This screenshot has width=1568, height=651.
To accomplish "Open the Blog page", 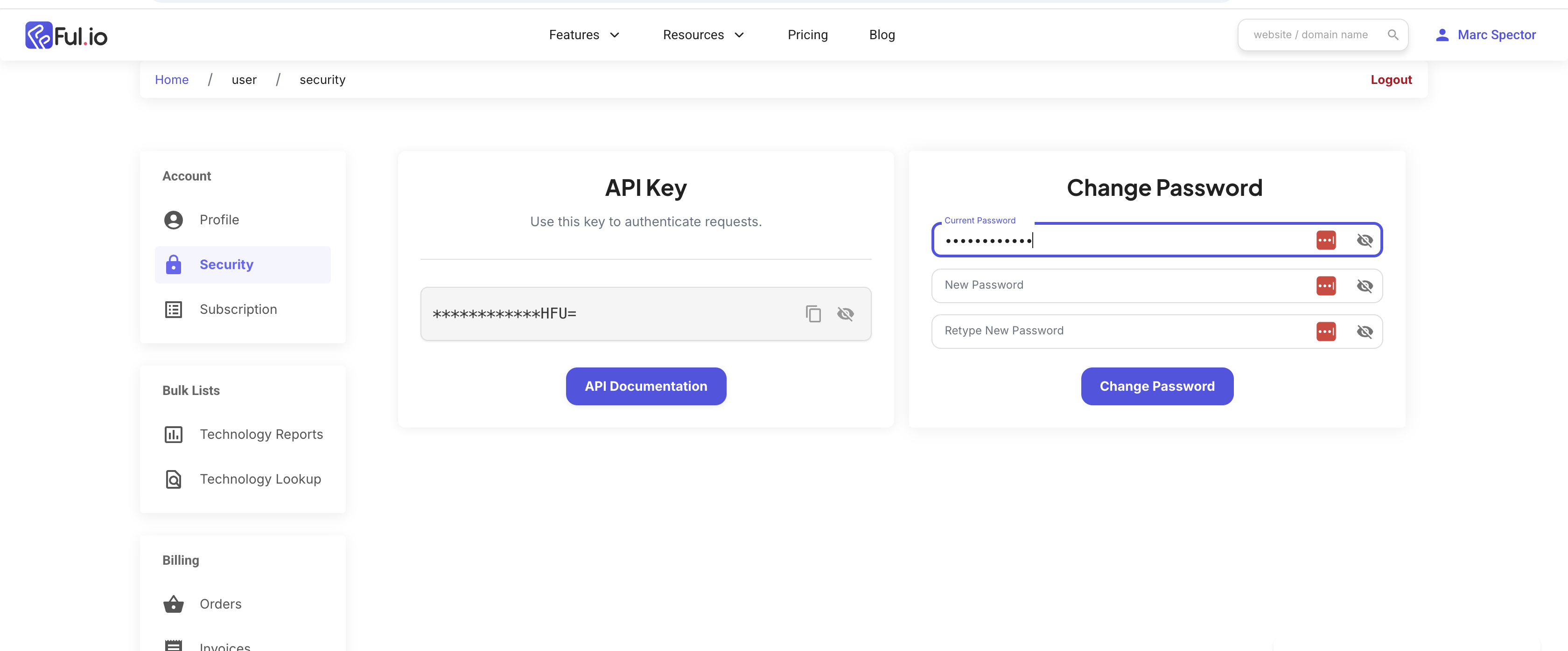I will pos(882,35).
